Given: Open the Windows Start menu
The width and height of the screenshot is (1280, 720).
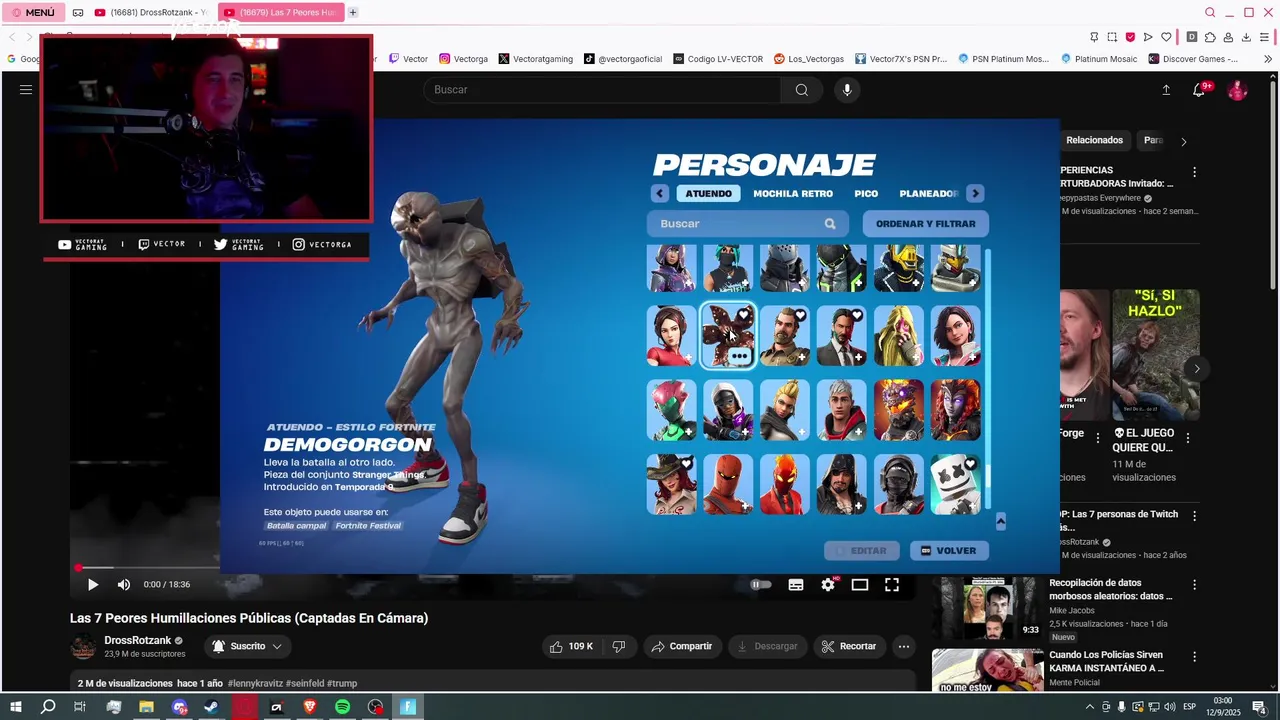Looking at the screenshot, I should (16, 707).
